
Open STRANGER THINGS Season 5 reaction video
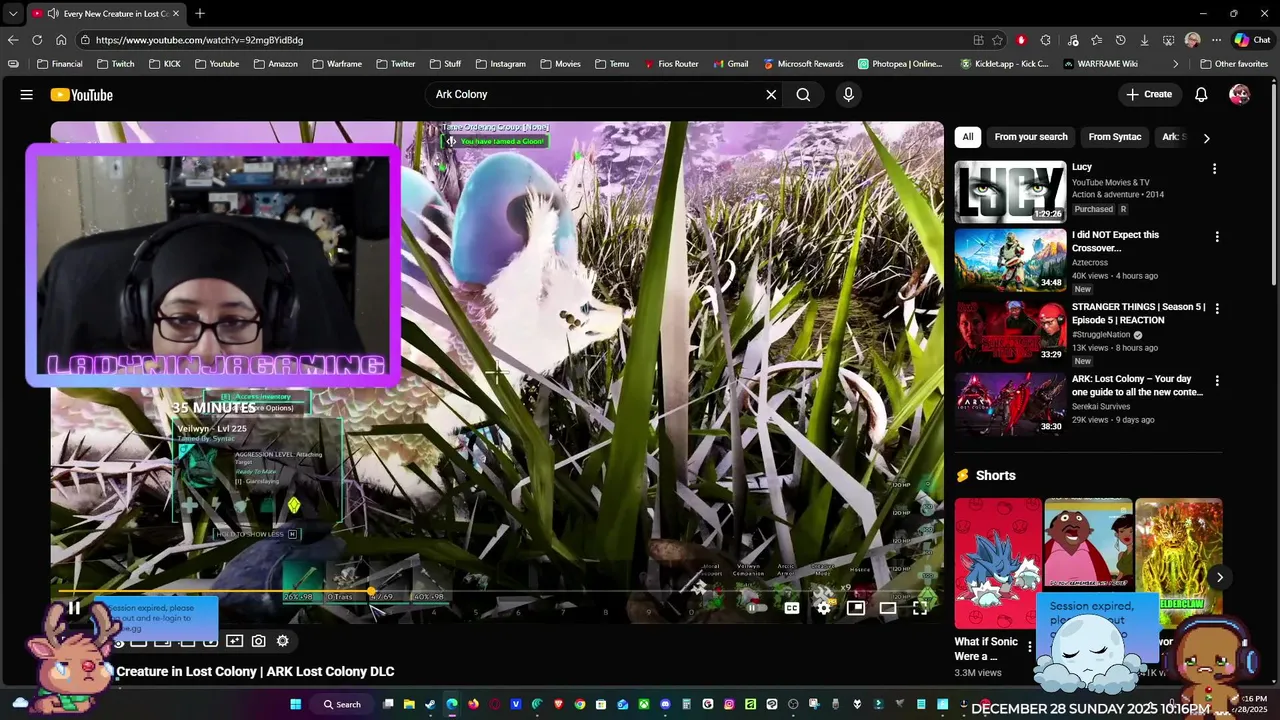1010,332
